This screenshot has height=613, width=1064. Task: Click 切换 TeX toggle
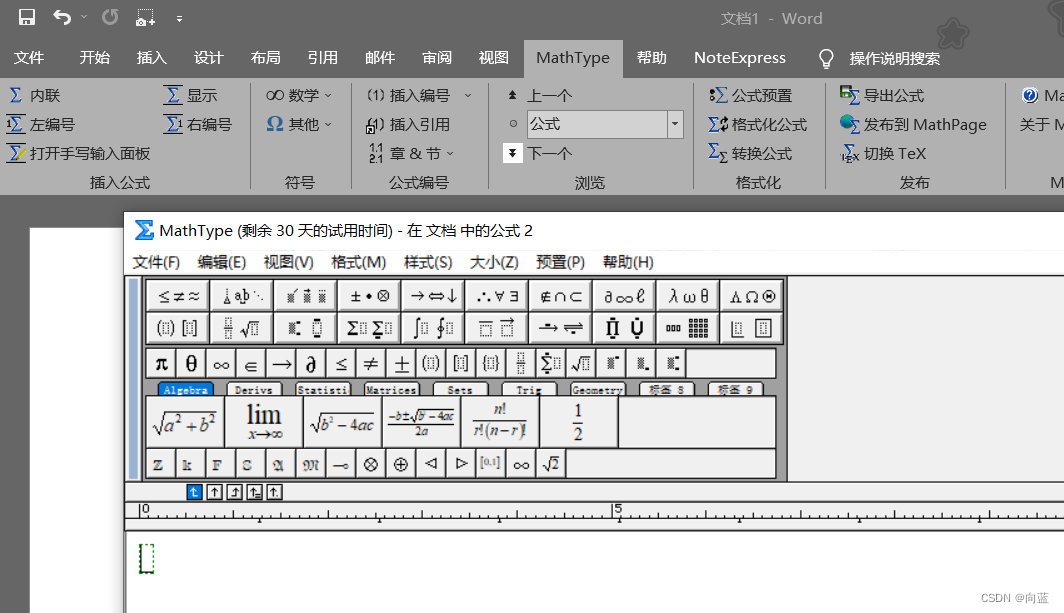click(x=884, y=154)
